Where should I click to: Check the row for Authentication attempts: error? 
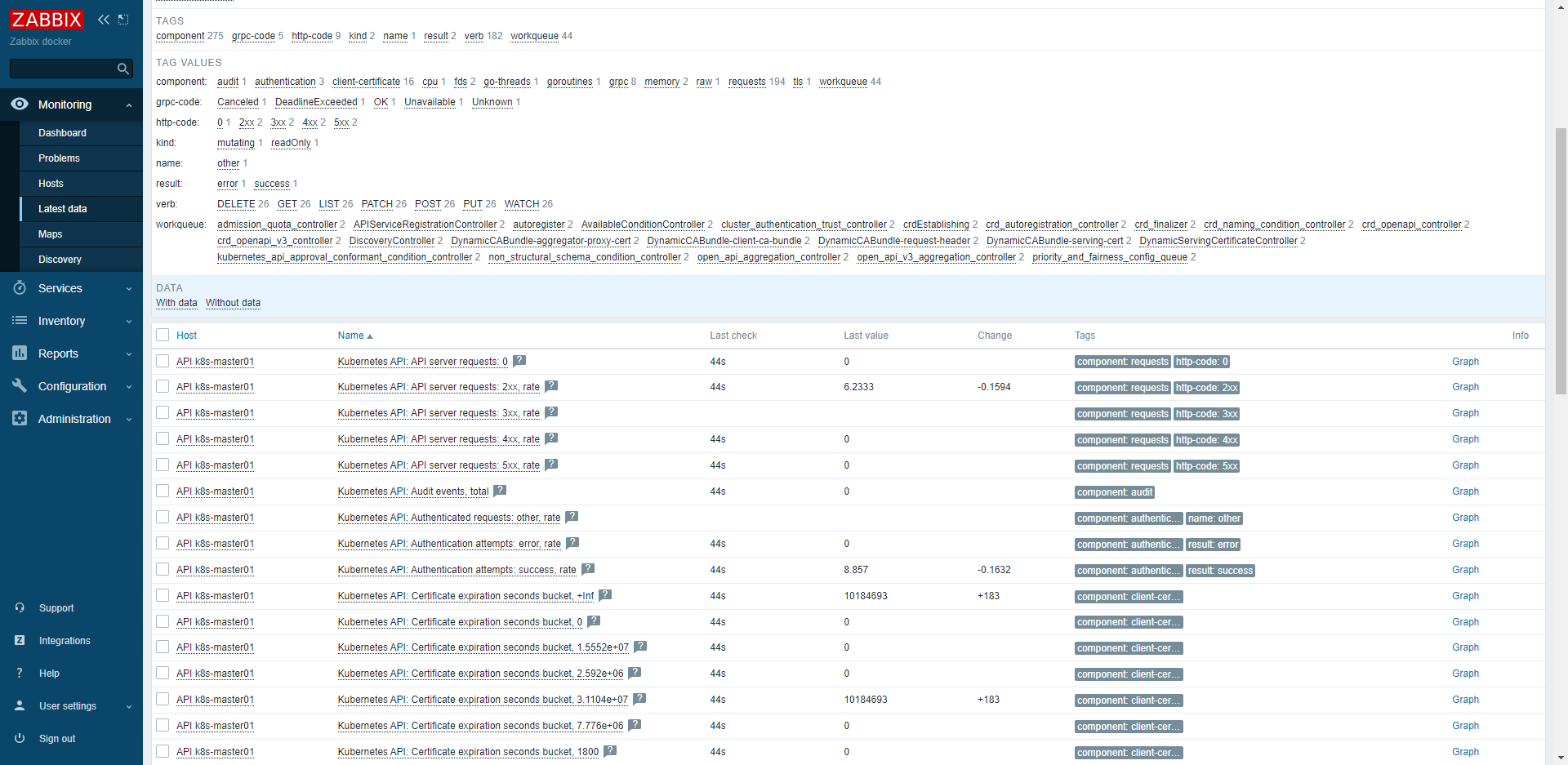(163, 543)
